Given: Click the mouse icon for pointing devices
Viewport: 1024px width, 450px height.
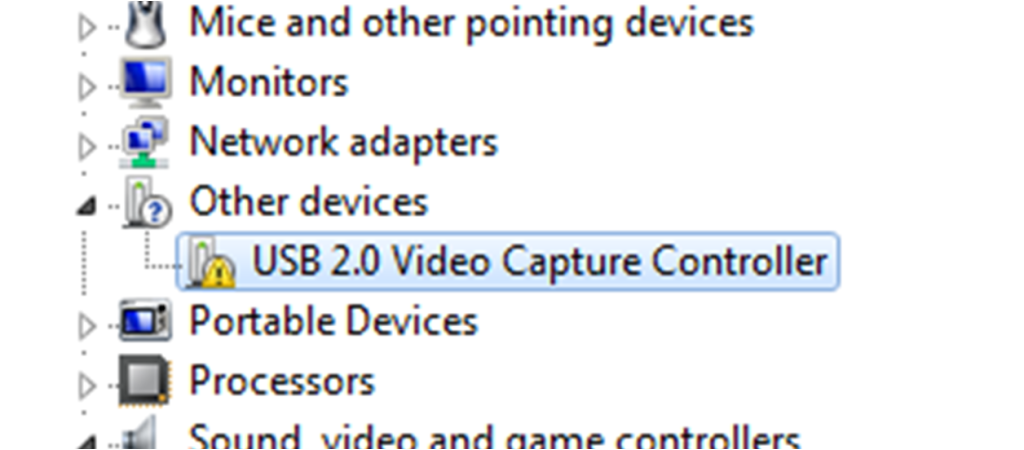Looking at the screenshot, I should tap(146, 25).
